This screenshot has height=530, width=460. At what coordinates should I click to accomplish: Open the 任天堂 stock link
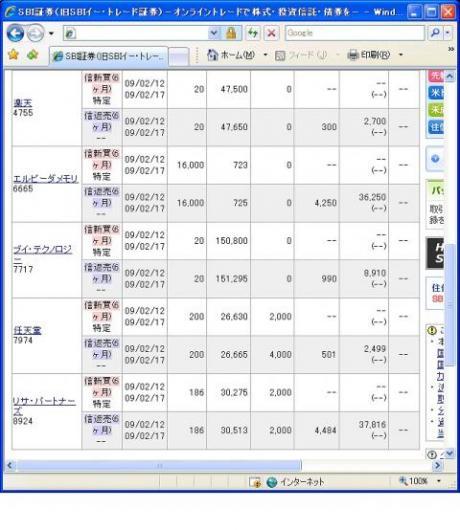(27, 330)
